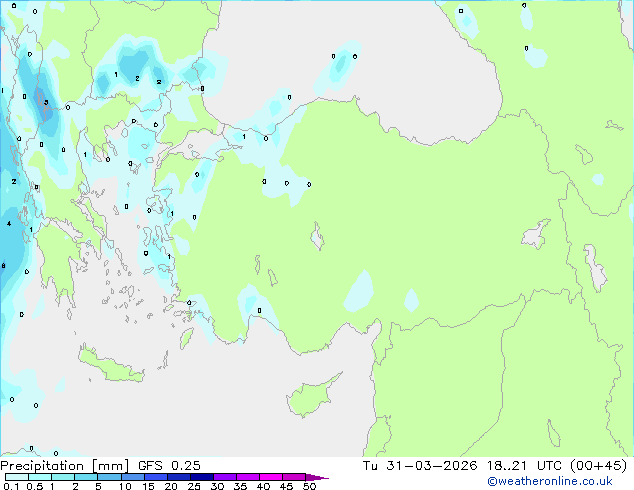Click the 1 mm legend swatch

point(63,477)
